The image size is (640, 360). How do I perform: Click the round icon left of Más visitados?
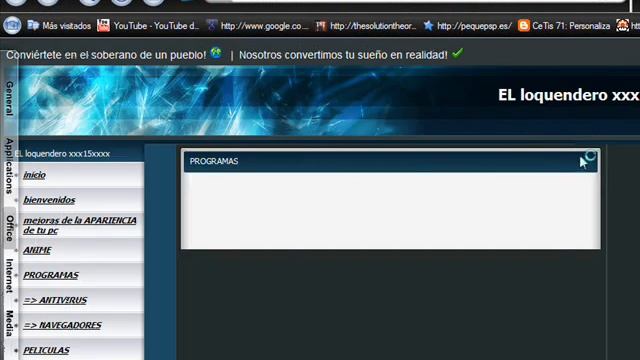click(x=12, y=25)
